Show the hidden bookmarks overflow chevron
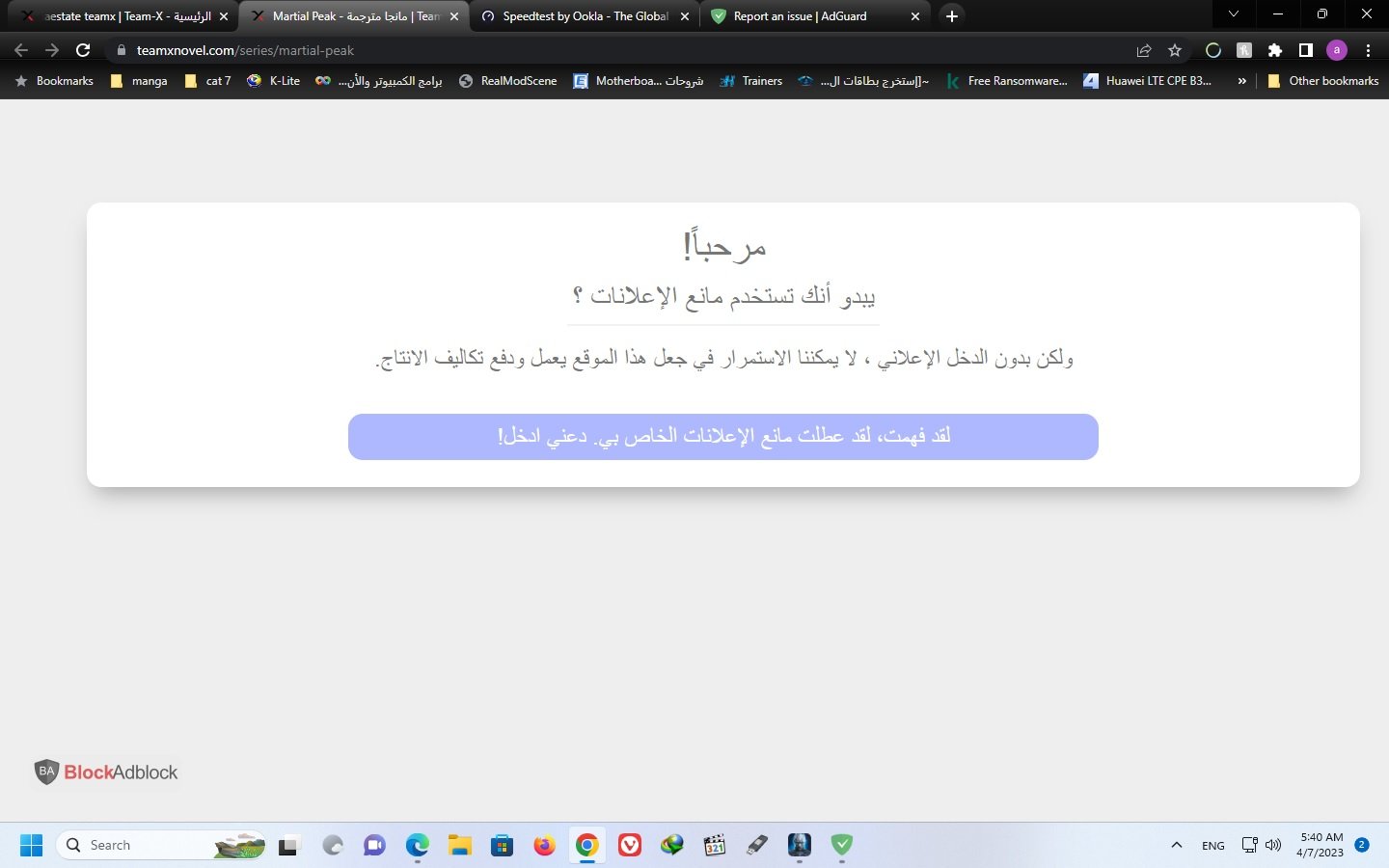This screenshot has width=1389, height=868. [x=1241, y=81]
